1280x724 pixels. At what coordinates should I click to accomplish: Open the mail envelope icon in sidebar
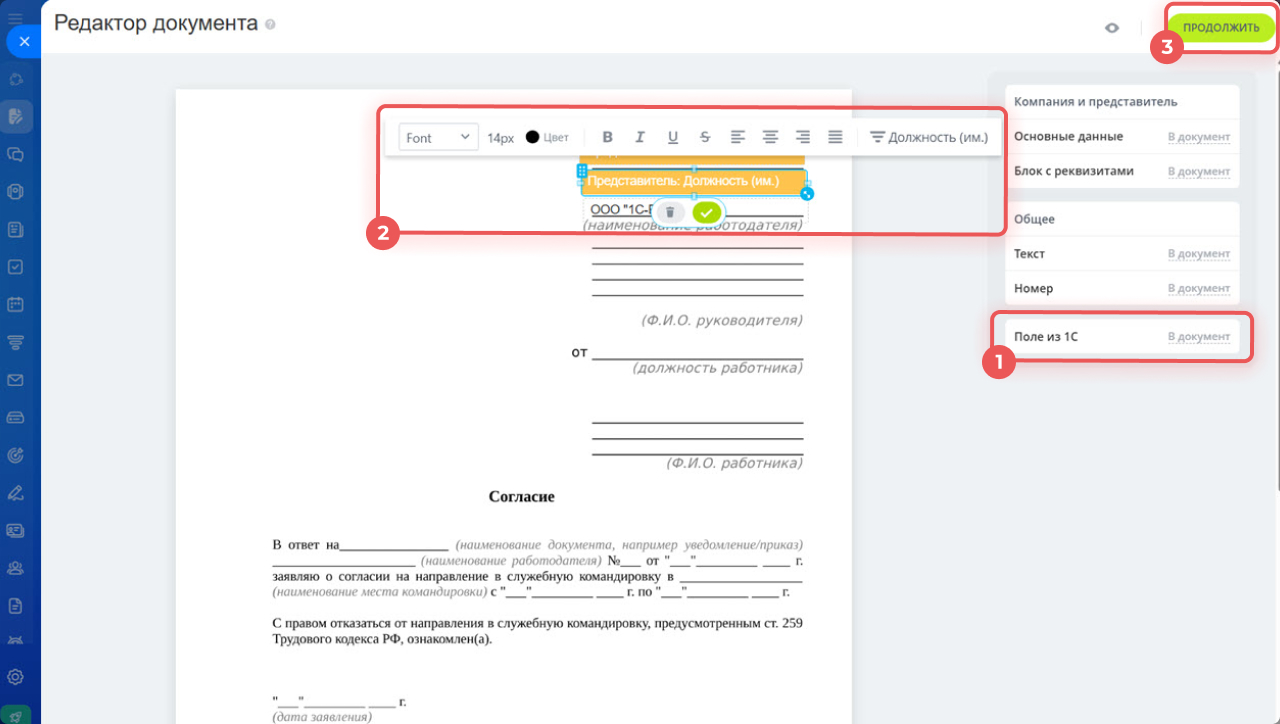click(x=16, y=380)
